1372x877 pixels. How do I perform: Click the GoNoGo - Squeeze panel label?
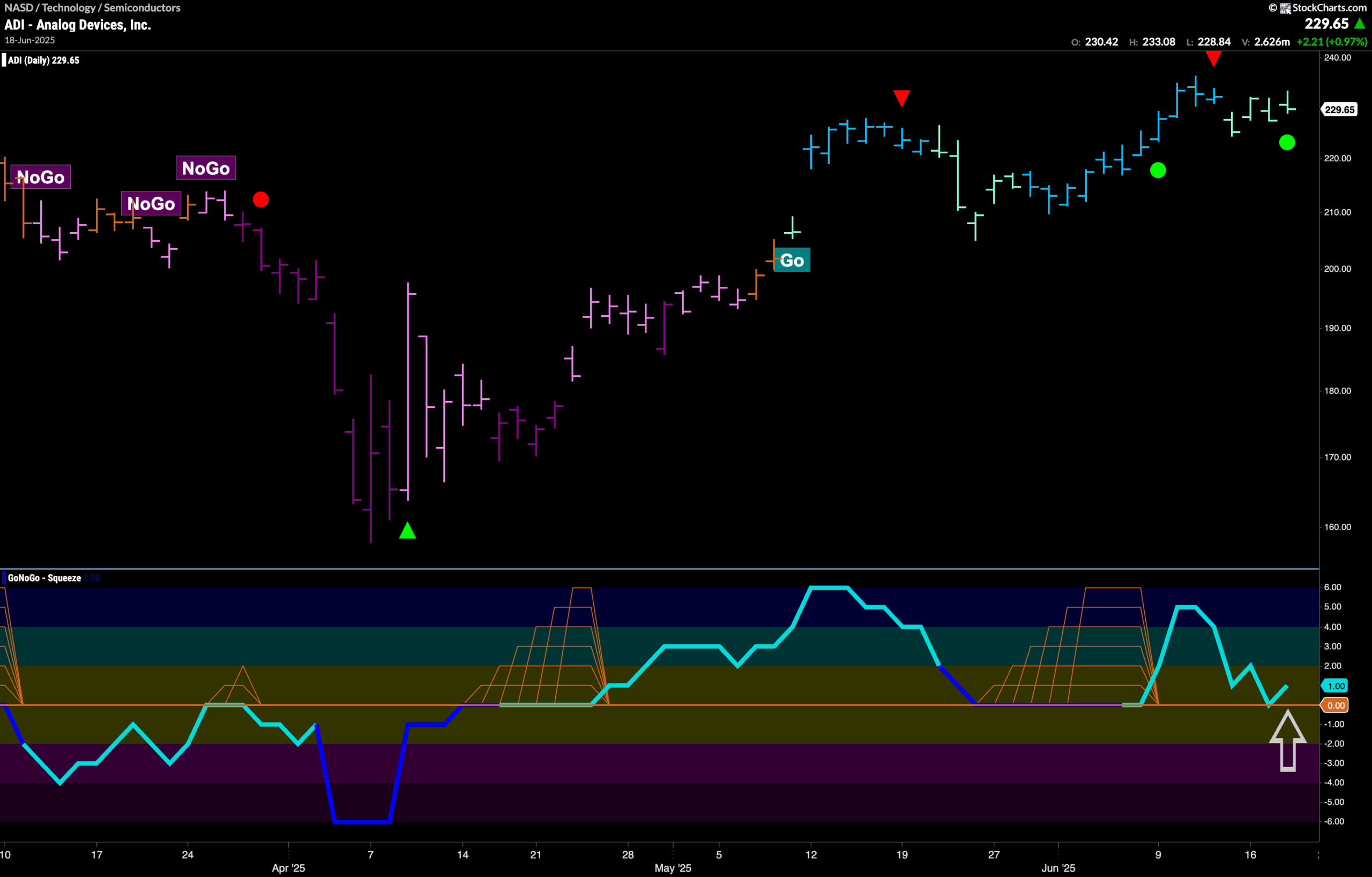click(44, 578)
